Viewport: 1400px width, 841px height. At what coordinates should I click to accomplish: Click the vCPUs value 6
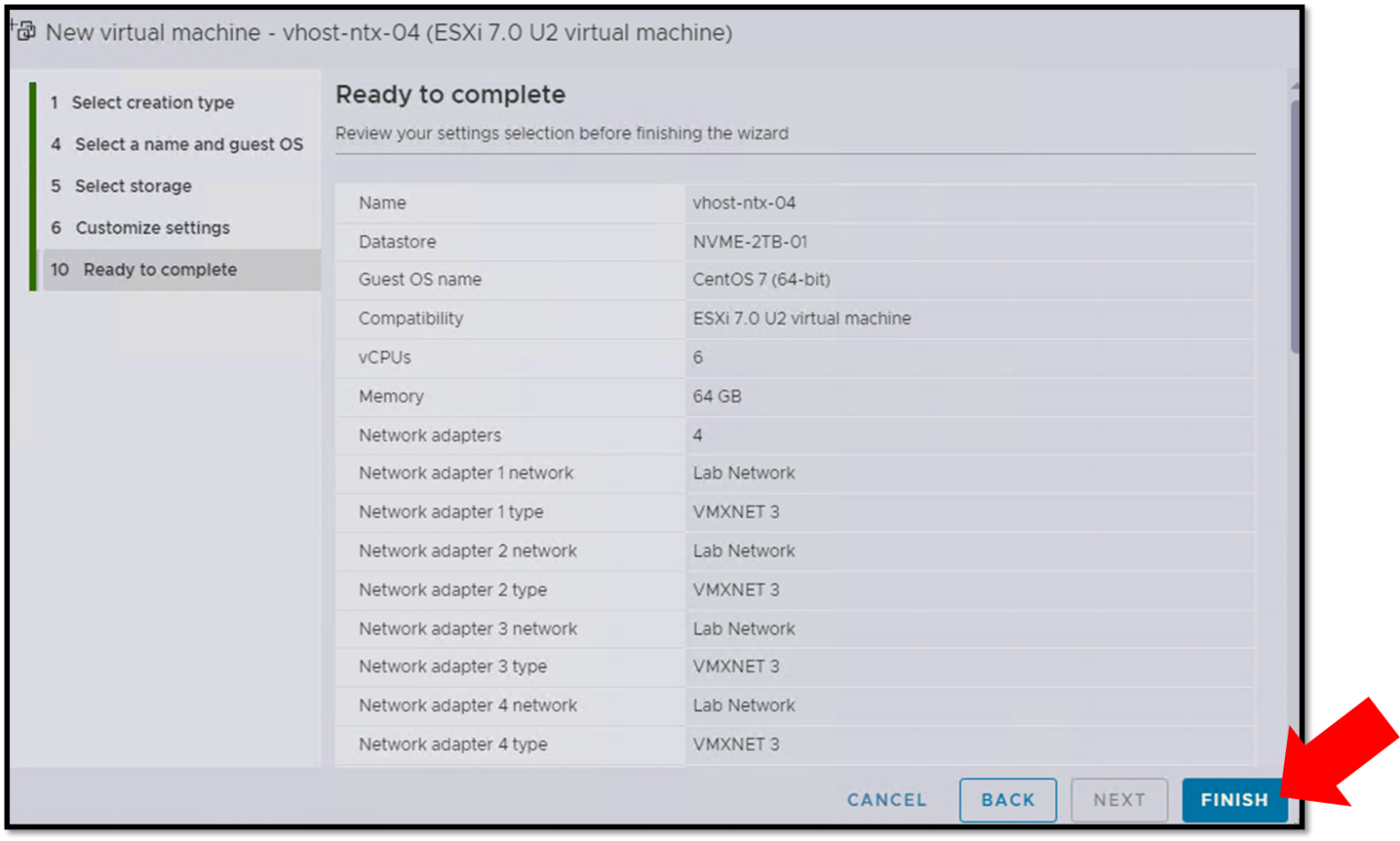698,358
